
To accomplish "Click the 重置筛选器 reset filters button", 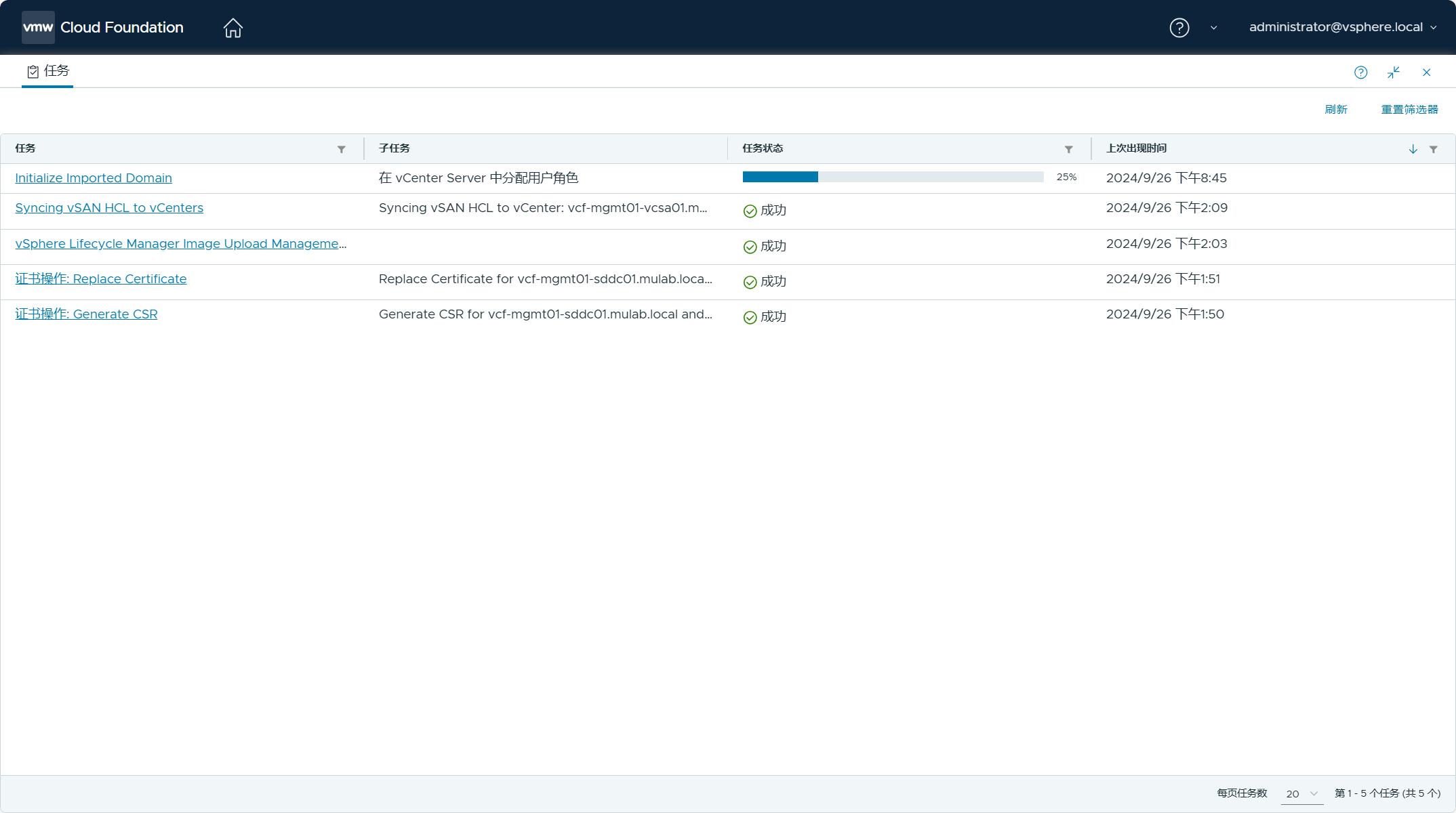I will (1409, 110).
